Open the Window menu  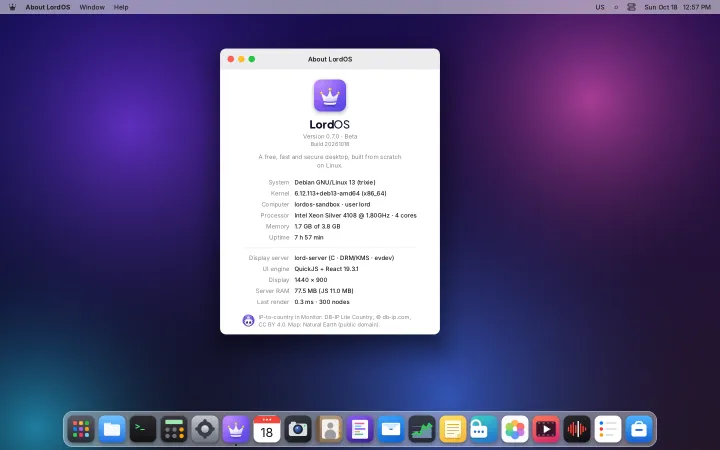(x=92, y=7)
